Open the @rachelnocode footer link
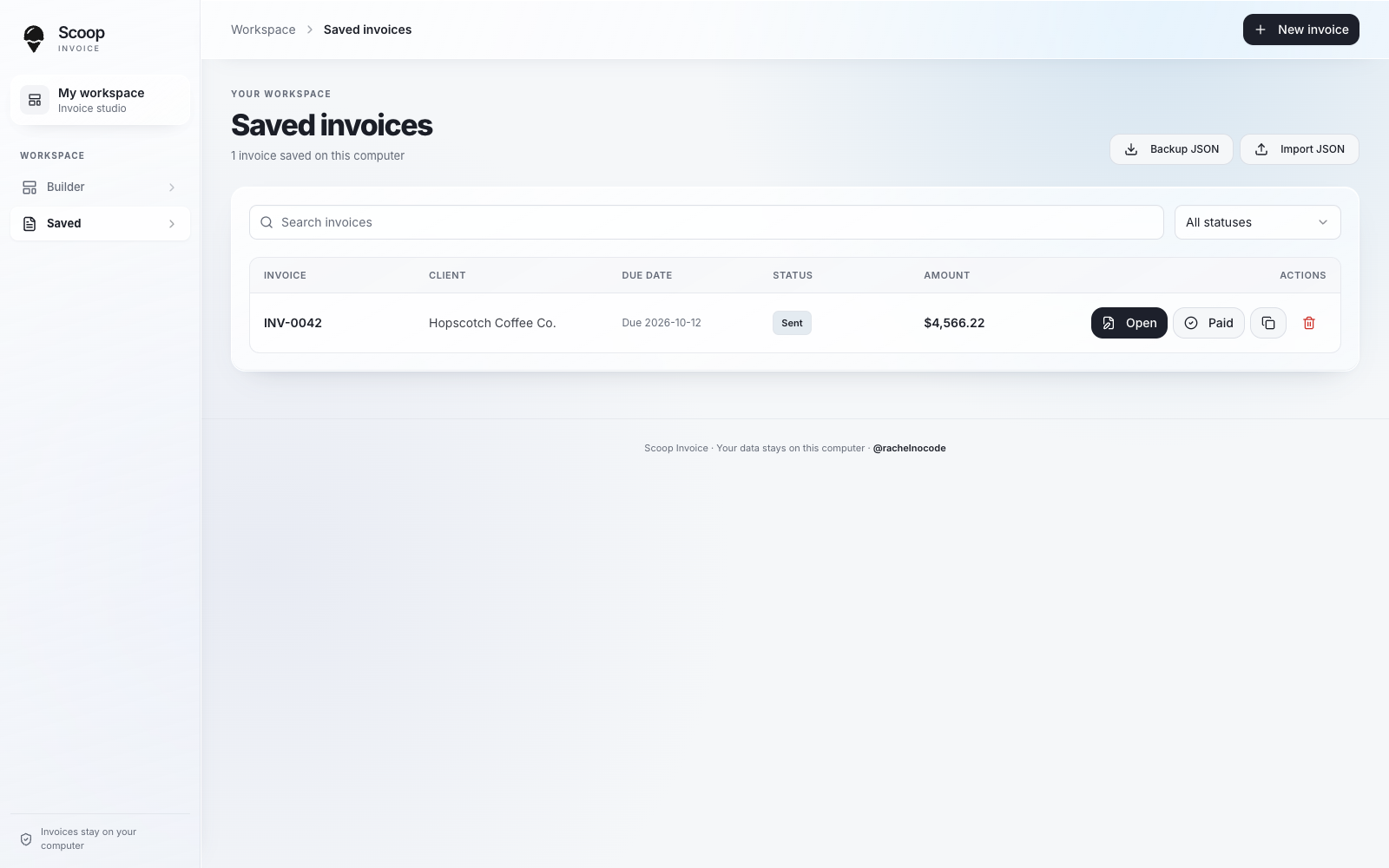 pyautogui.click(x=909, y=448)
